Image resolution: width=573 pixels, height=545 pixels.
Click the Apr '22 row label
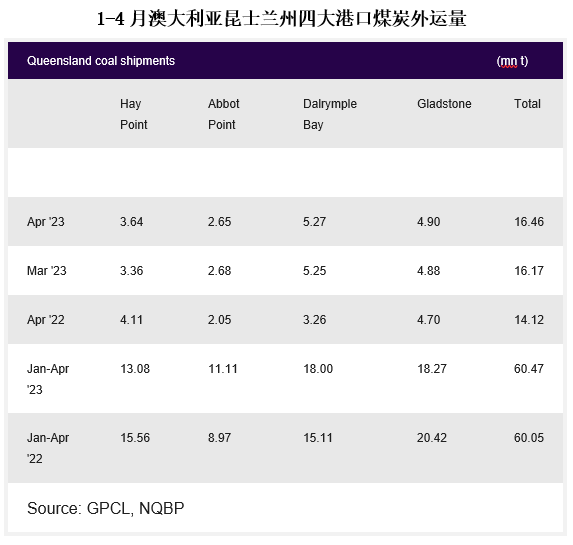click(x=46, y=319)
